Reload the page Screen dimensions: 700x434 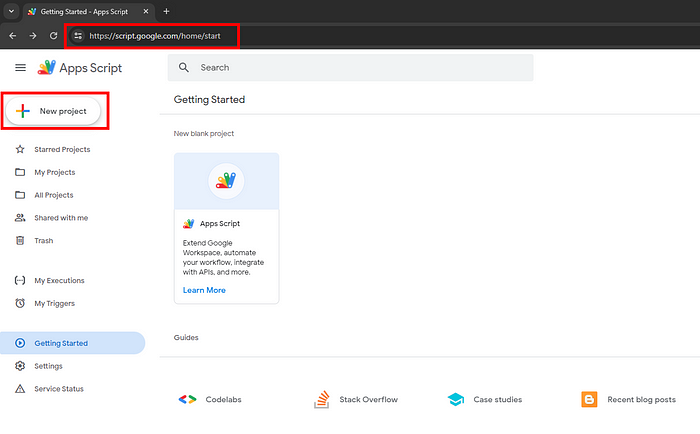tap(53, 36)
